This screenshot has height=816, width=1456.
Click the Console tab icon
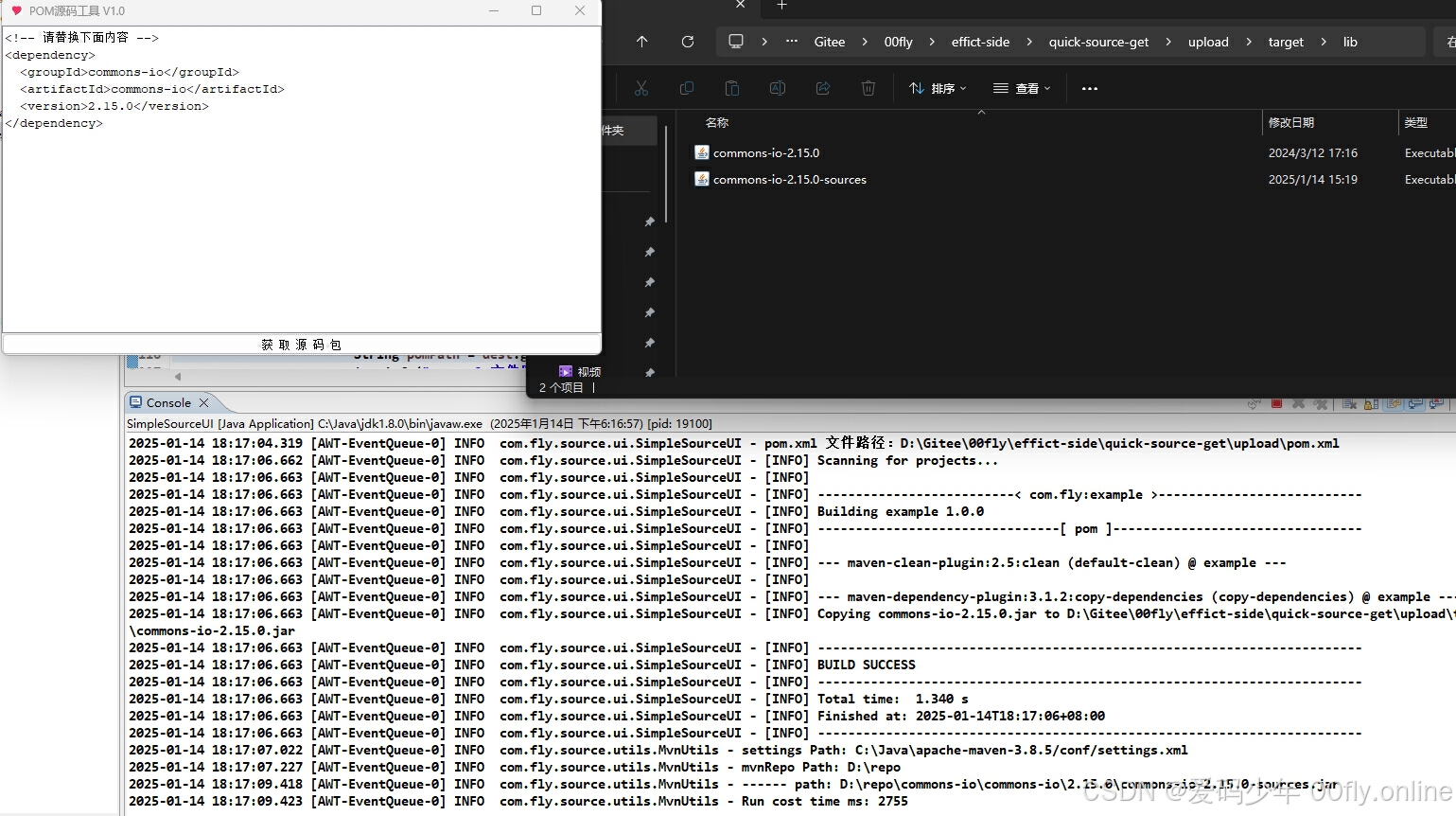tap(136, 402)
